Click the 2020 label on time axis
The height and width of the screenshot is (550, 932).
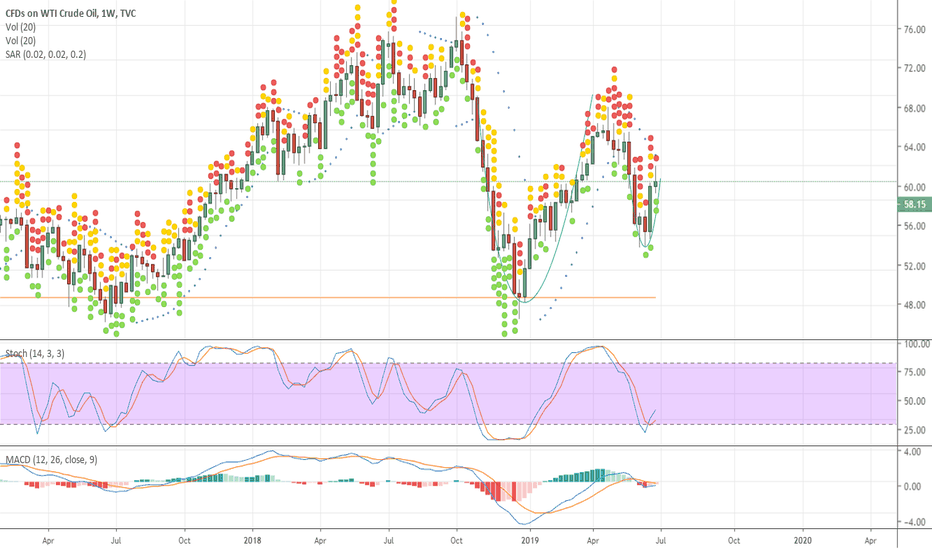[802, 540]
